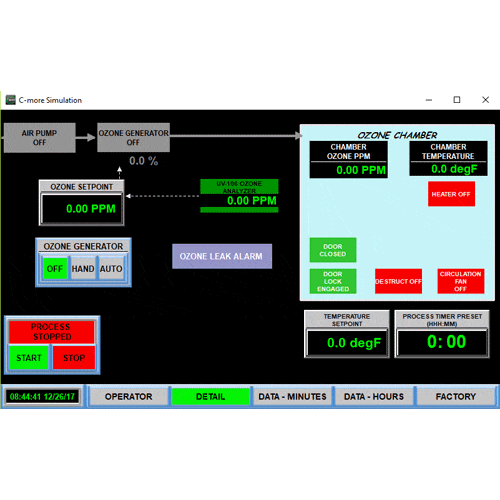
Task: Click the PROCESS STOPPED status banner
Action: 52,332
